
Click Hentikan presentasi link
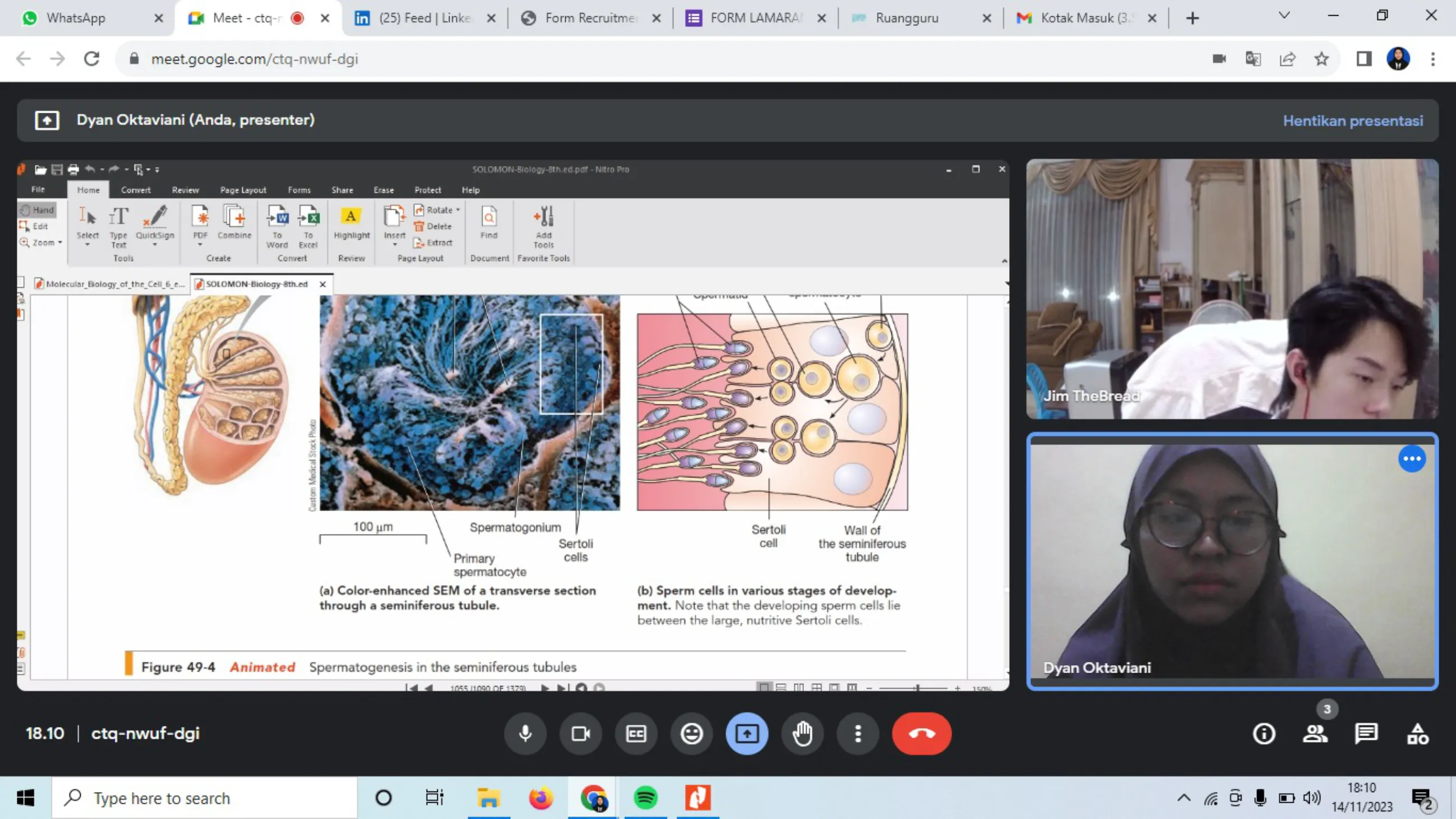[1353, 121]
